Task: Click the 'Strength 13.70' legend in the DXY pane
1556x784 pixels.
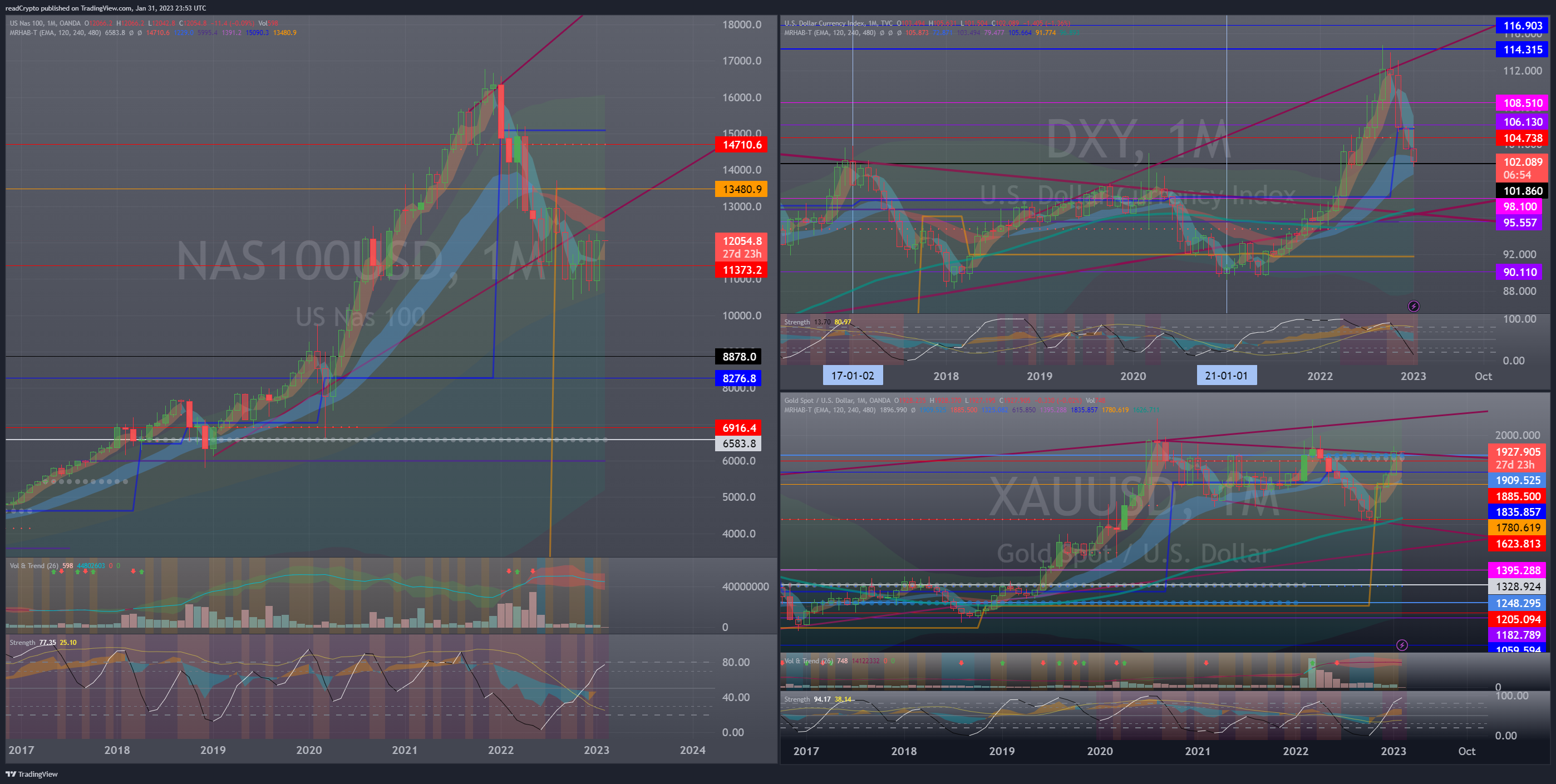Action: [x=807, y=322]
